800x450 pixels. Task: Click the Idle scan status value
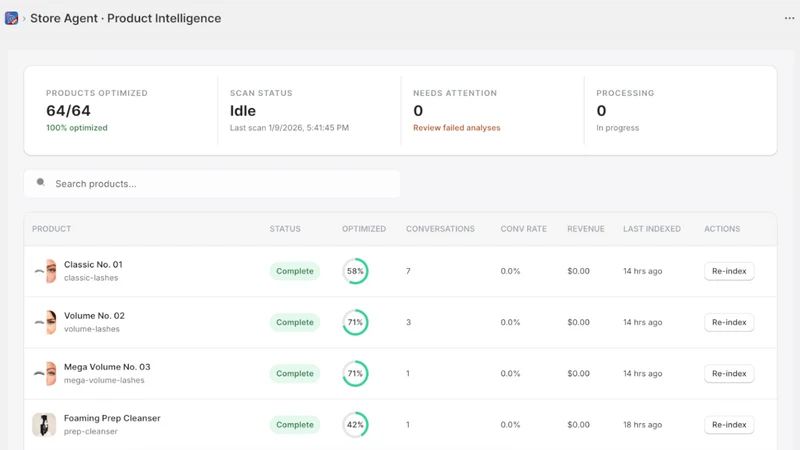point(243,111)
